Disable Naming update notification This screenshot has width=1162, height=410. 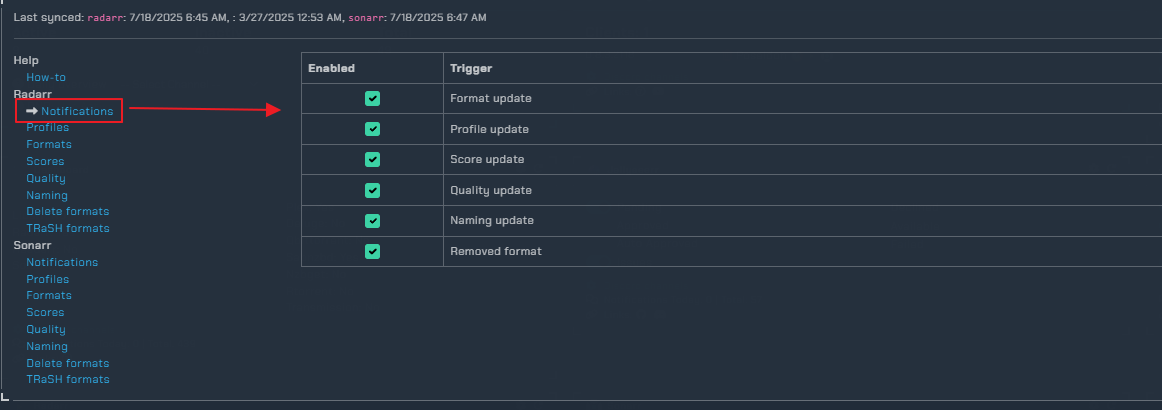pyautogui.click(x=373, y=221)
